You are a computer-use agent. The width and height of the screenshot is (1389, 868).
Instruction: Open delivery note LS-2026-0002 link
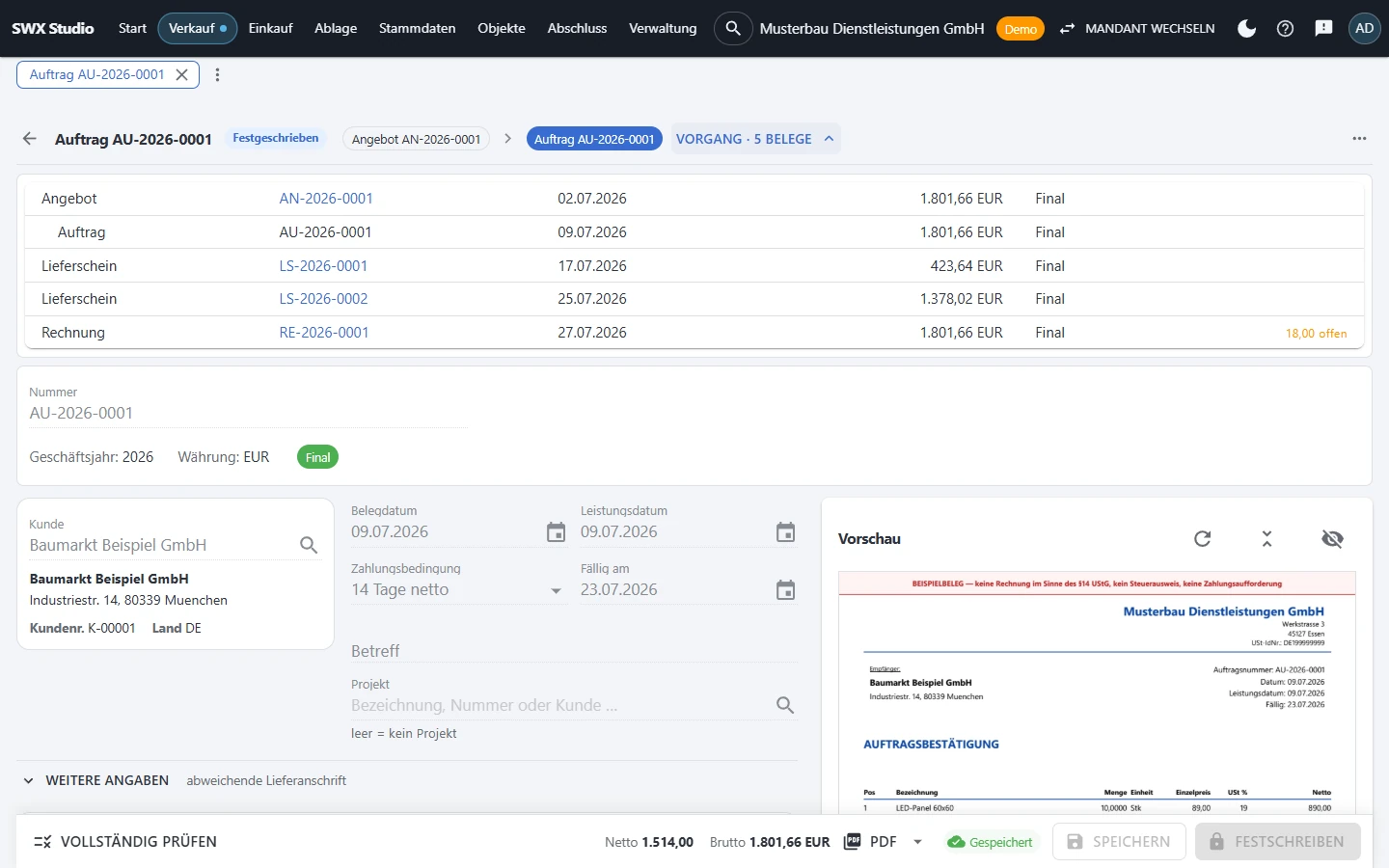[x=323, y=299]
